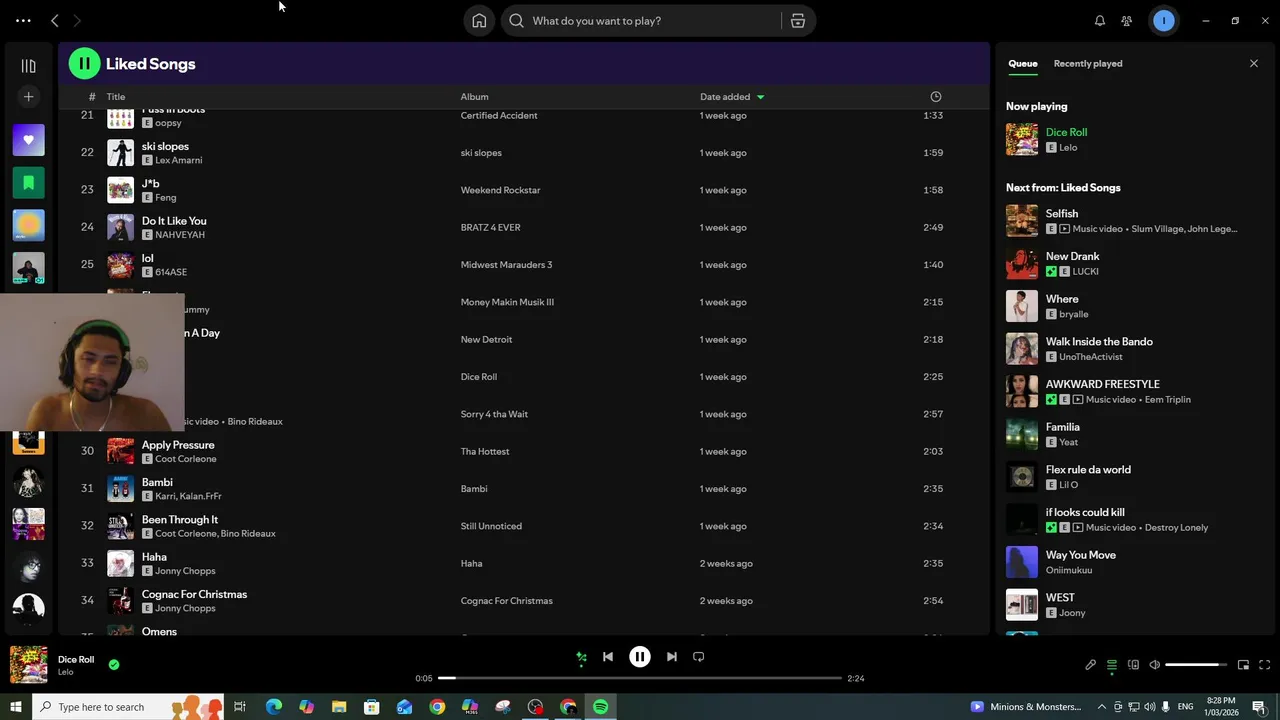This screenshot has height=720, width=1280.
Task: Skip to the next track
Action: (x=672, y=657)
